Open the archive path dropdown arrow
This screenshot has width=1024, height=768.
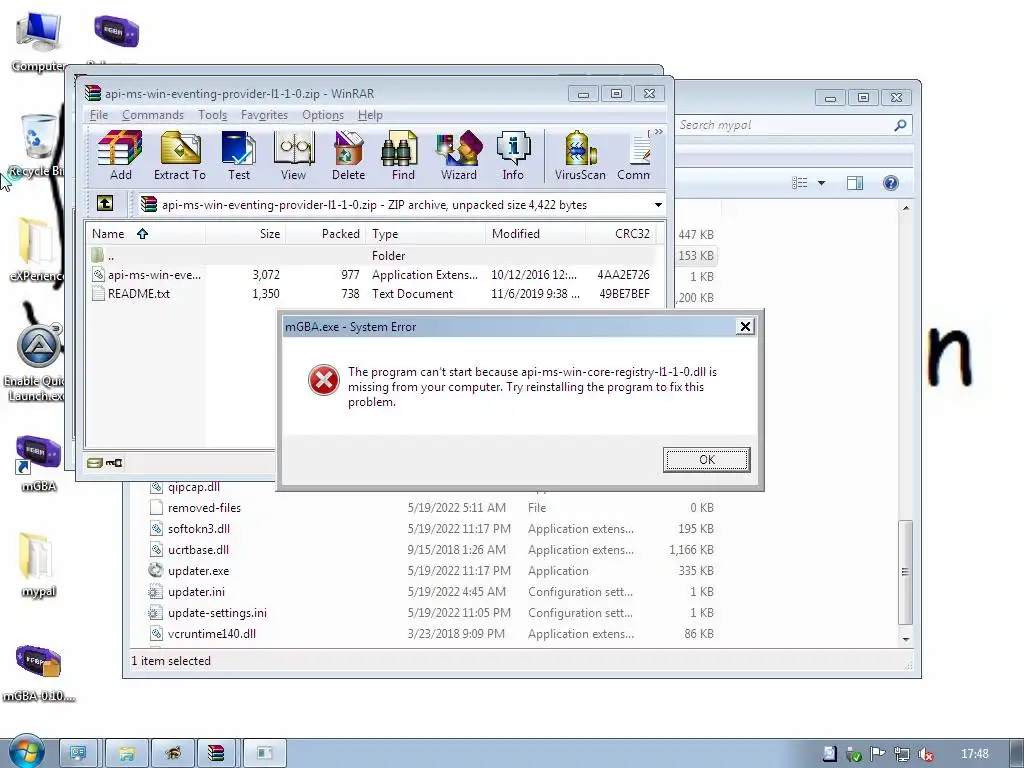coord(658,205)
